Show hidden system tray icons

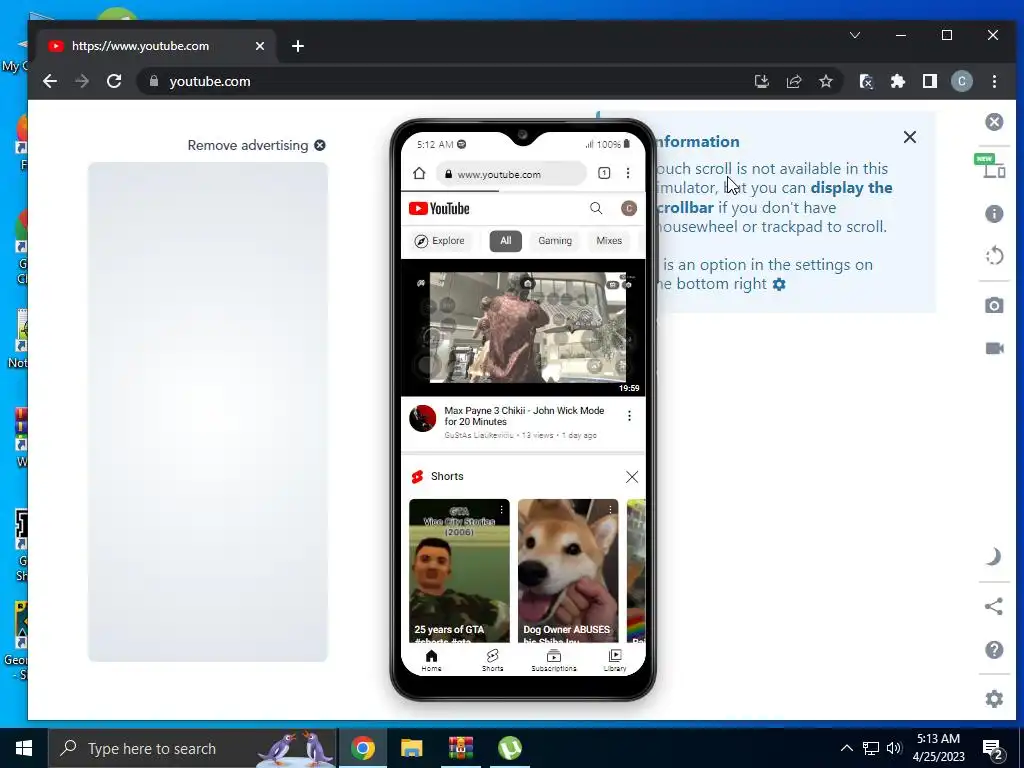846,748
